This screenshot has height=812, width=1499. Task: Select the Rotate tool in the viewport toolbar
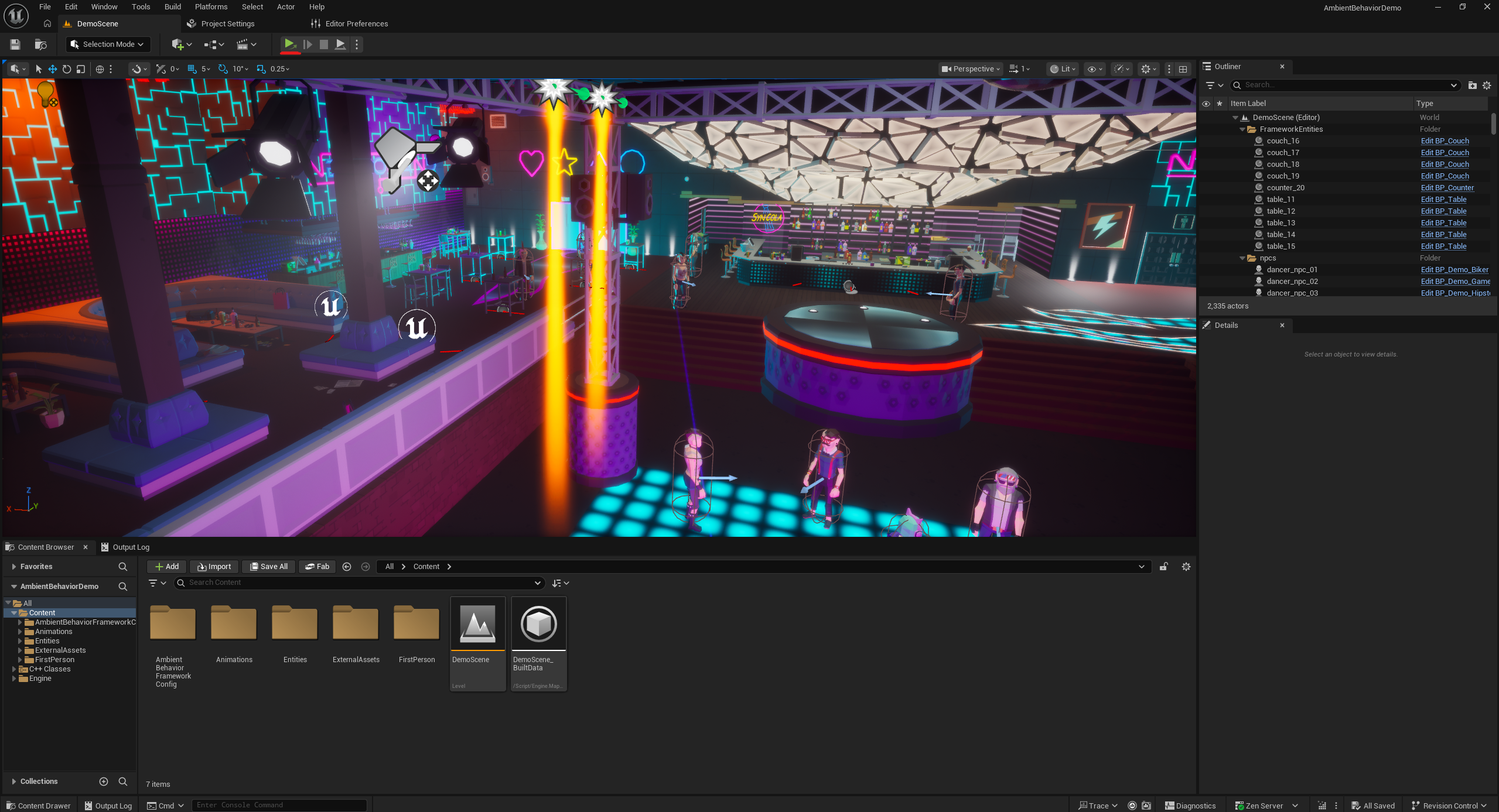(66, 68)
